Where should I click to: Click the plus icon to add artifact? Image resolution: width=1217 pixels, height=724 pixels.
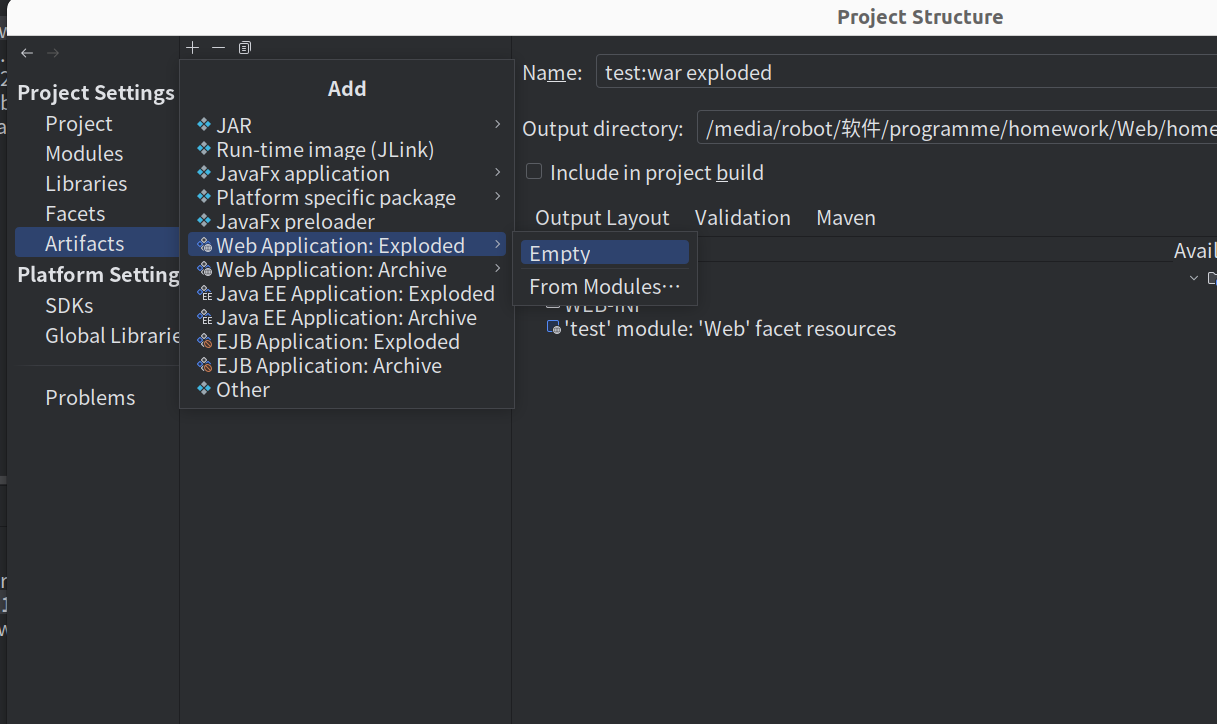[193, 48]
